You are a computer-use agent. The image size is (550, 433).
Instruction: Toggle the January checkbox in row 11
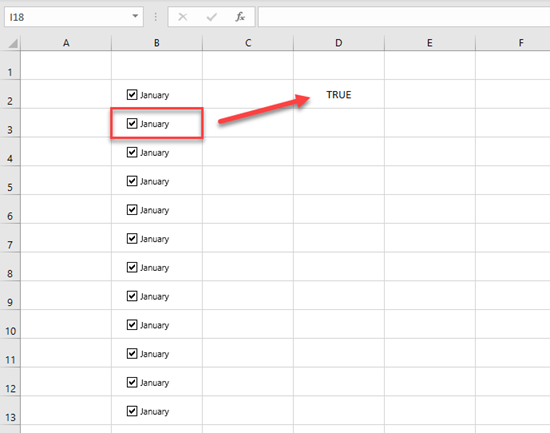click(x=132, y=353)
